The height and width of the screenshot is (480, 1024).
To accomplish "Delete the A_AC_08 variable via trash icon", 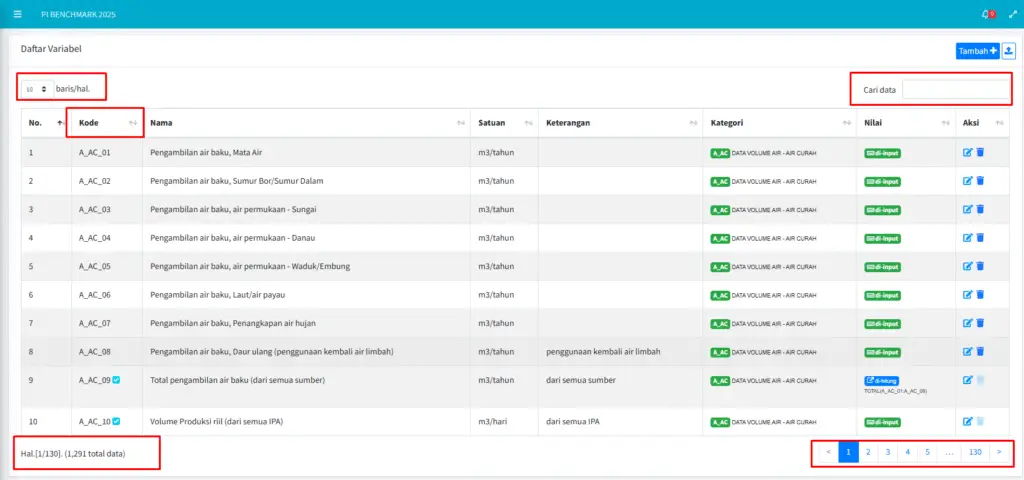I will click(x=980, y=351).
